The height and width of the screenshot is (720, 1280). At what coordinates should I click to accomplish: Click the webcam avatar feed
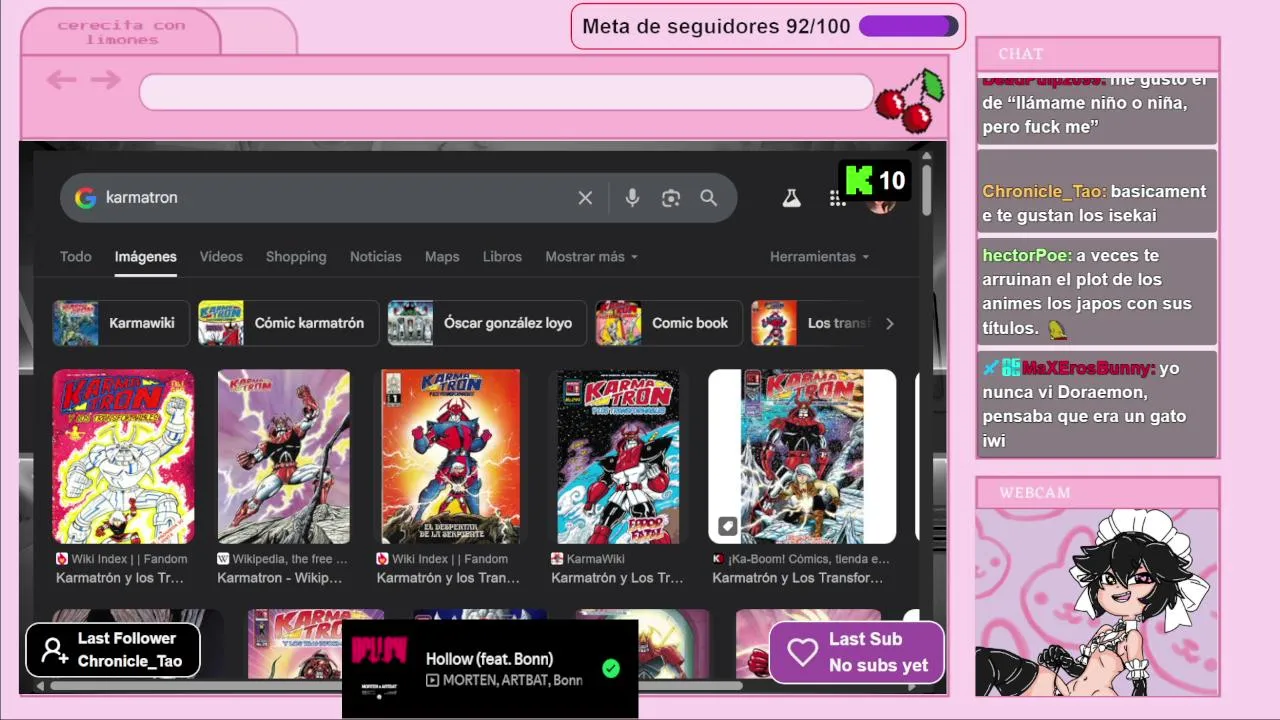[1097, 602]
